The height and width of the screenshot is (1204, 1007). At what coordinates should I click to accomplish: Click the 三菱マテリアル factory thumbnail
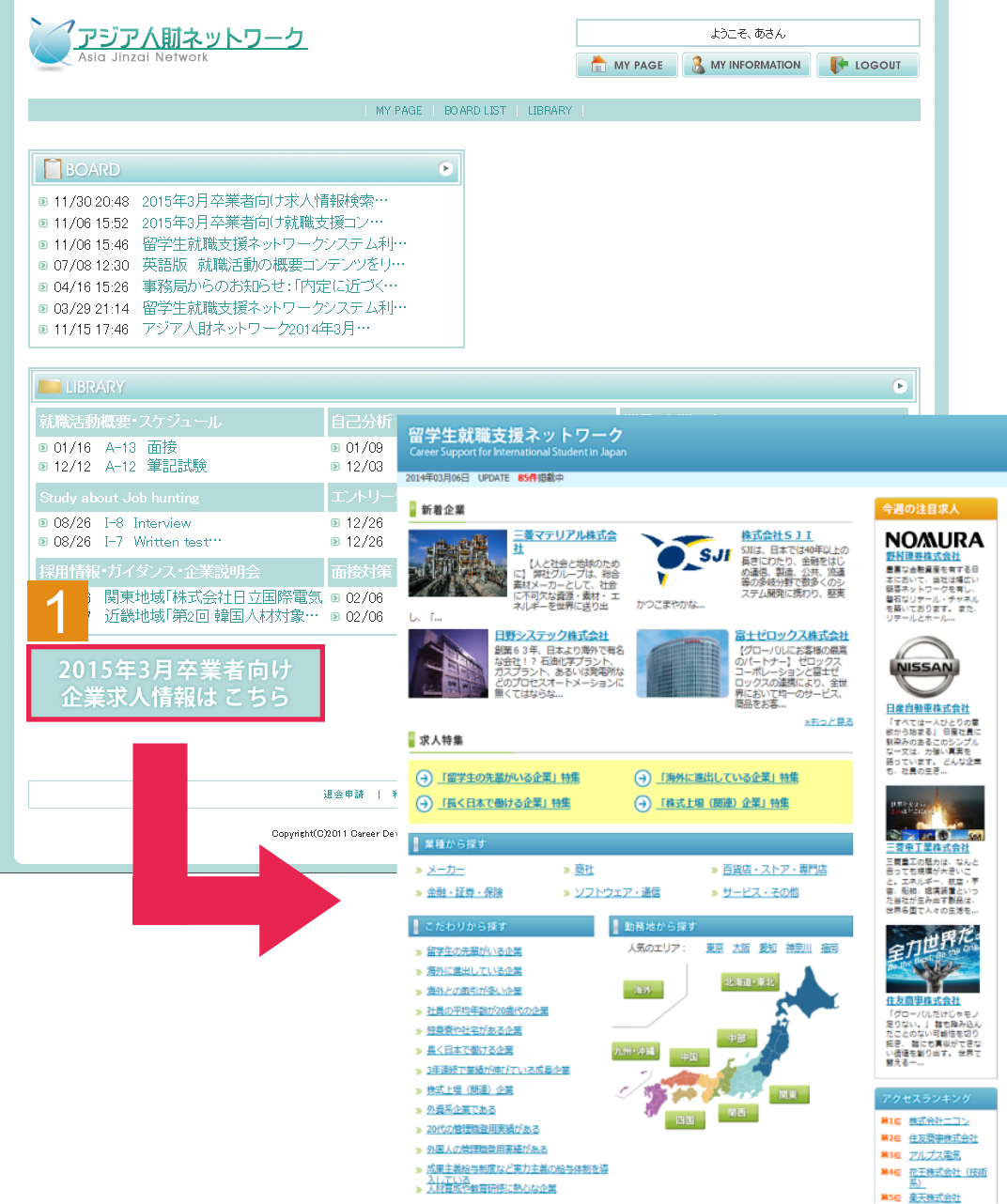coord(457,565)
